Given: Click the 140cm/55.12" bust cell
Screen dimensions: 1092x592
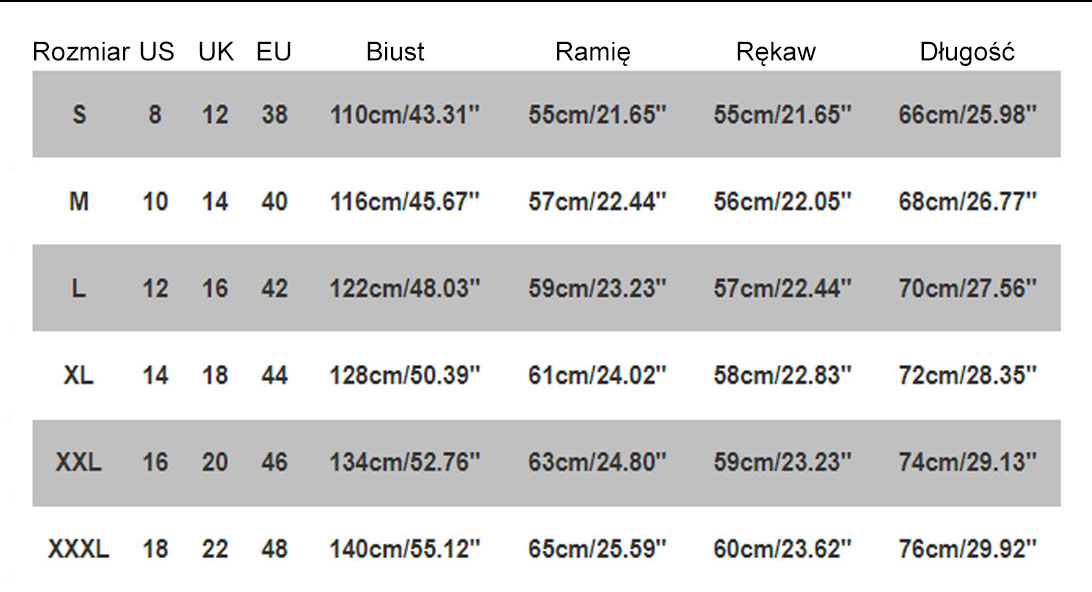Looking at the screenshot, I should [406, 549].
